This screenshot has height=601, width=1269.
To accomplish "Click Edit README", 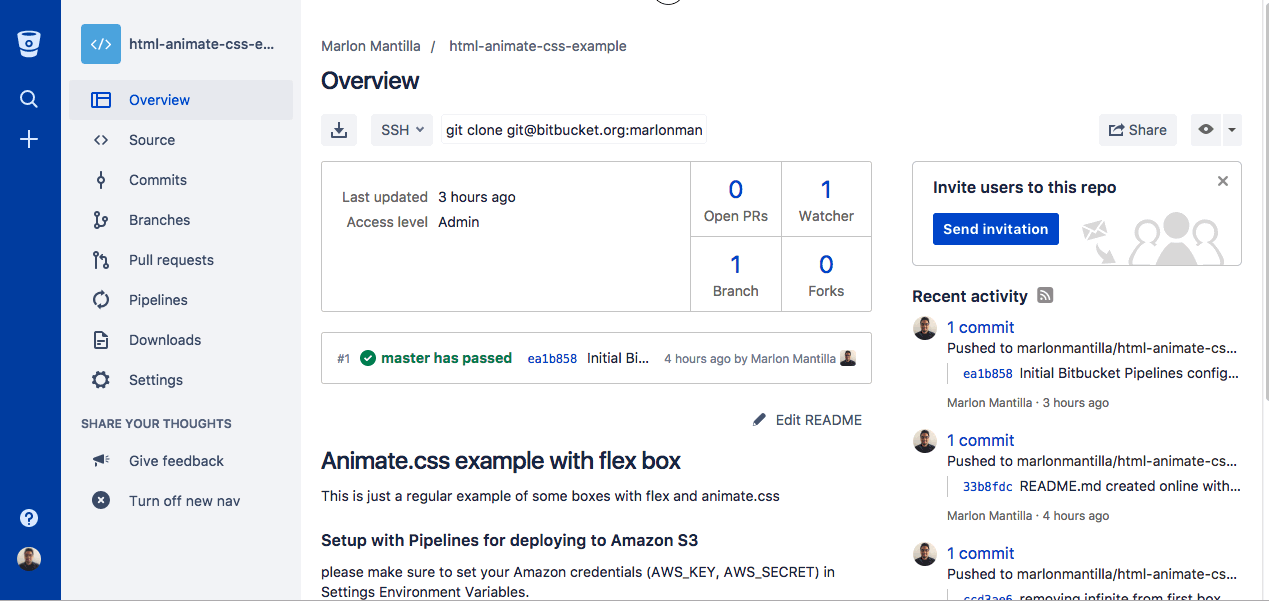I will click(807, 420).
